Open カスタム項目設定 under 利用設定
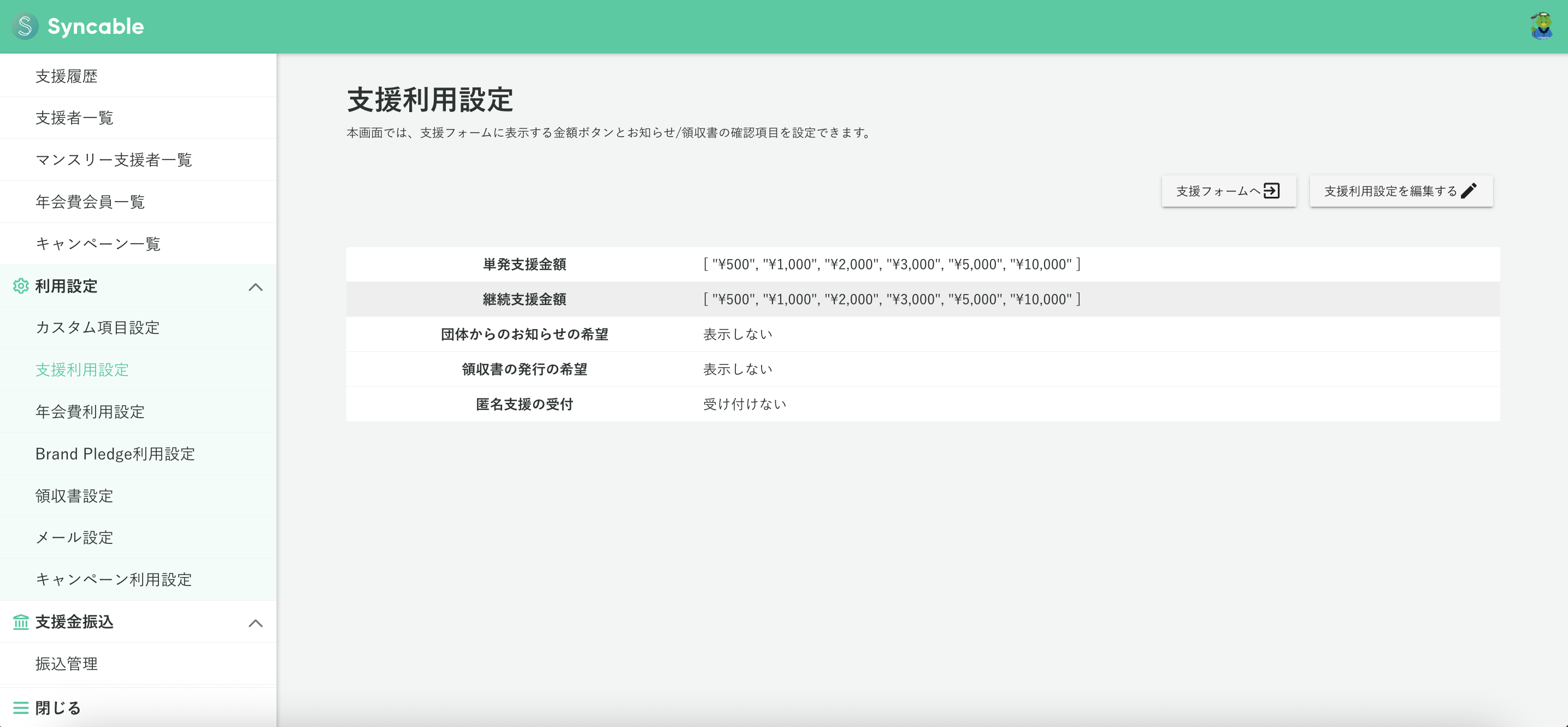 [x=97, y=327]
